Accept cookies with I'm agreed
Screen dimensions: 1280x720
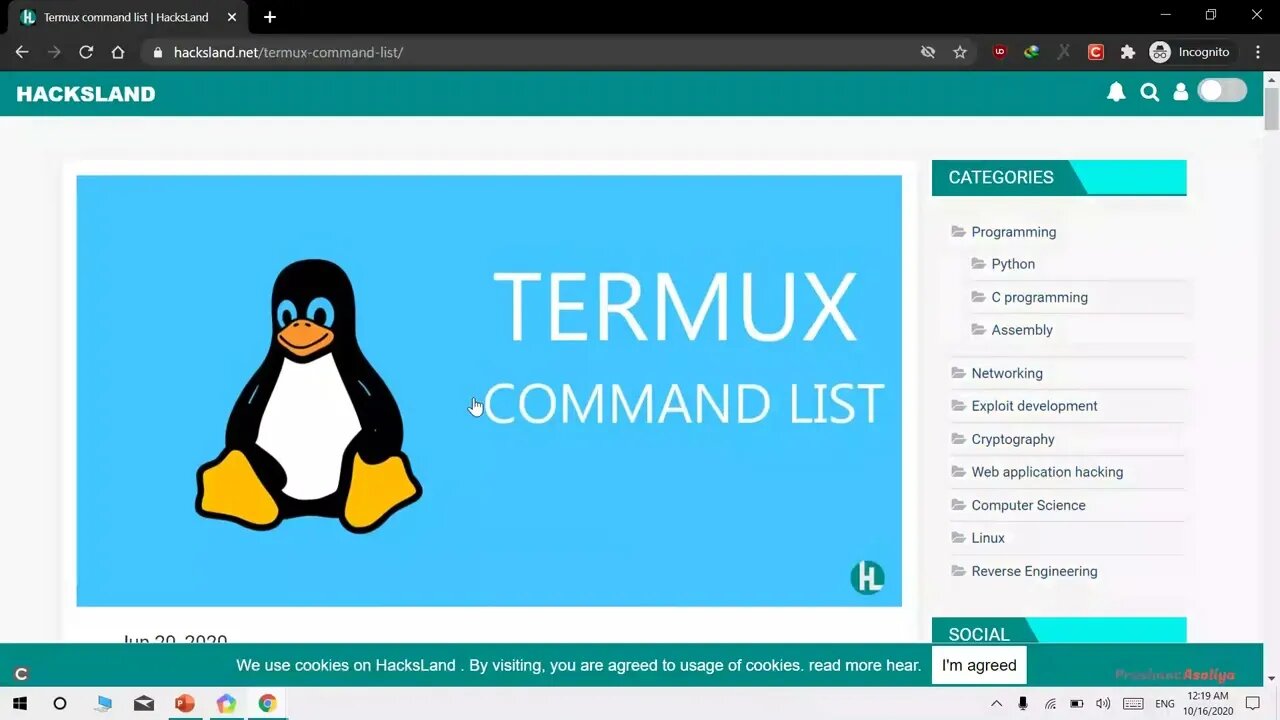[979, 665]
